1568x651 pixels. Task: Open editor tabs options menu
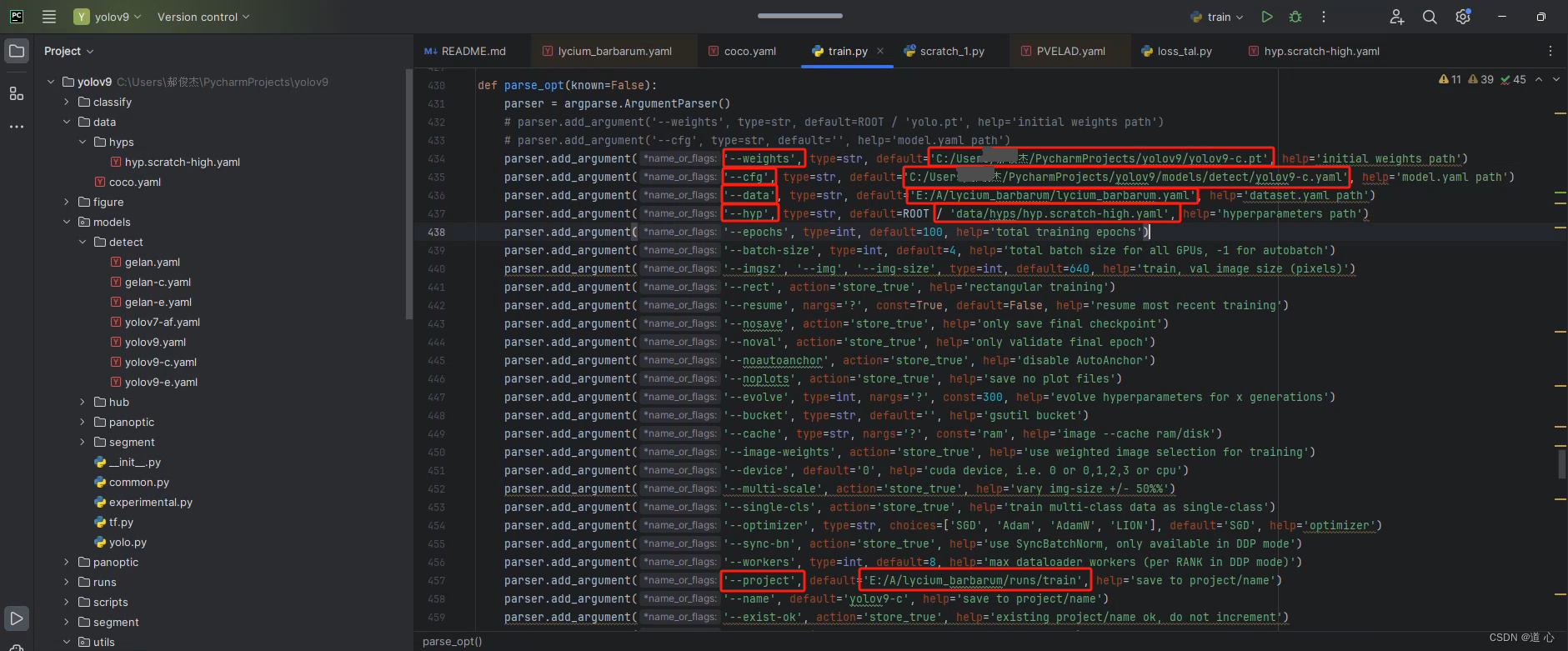click(1550, 51)
